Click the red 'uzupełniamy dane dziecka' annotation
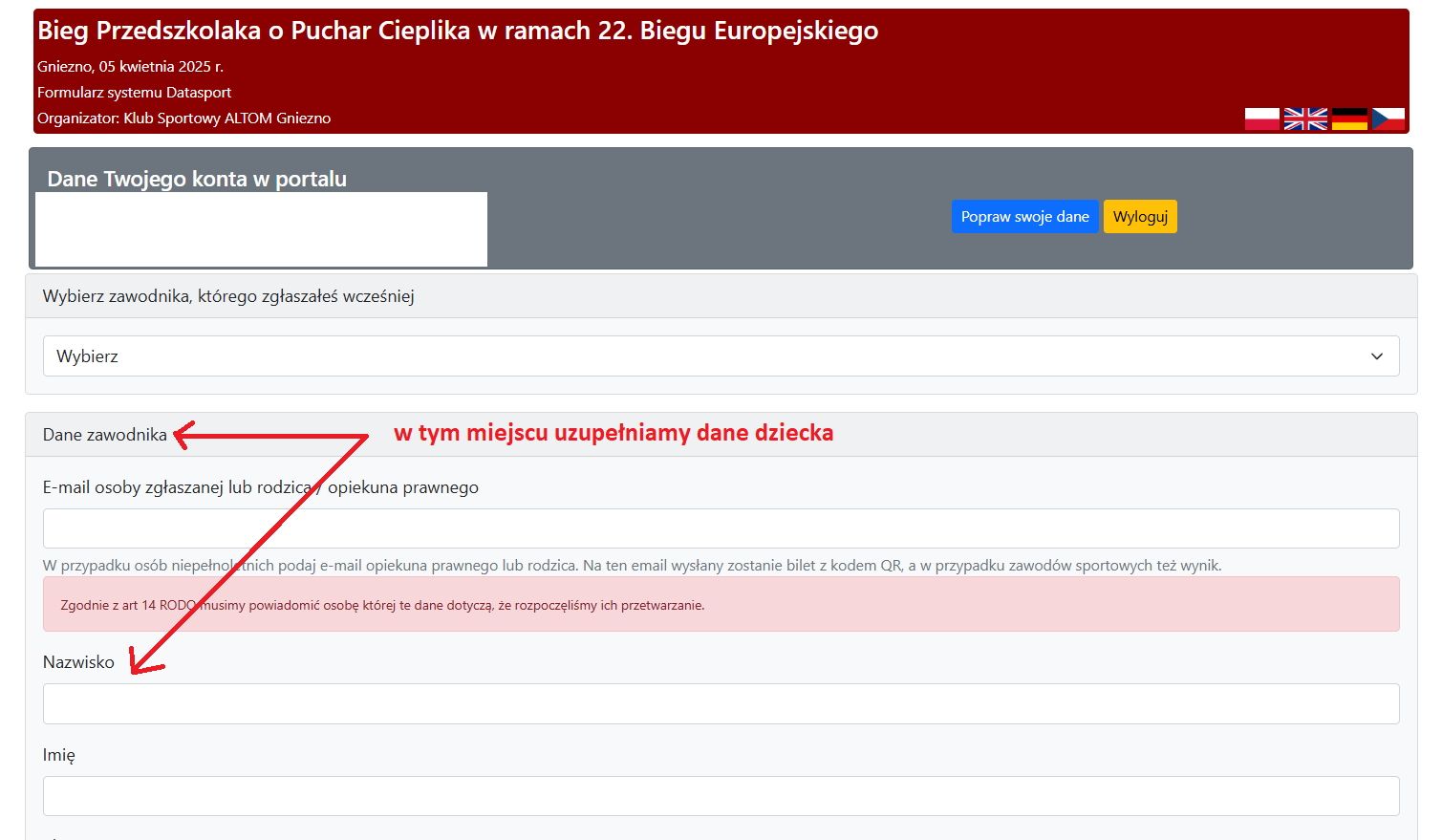The width and height of the screenshot is (1442, 840). pyautogui.click(x=613, y=433)
